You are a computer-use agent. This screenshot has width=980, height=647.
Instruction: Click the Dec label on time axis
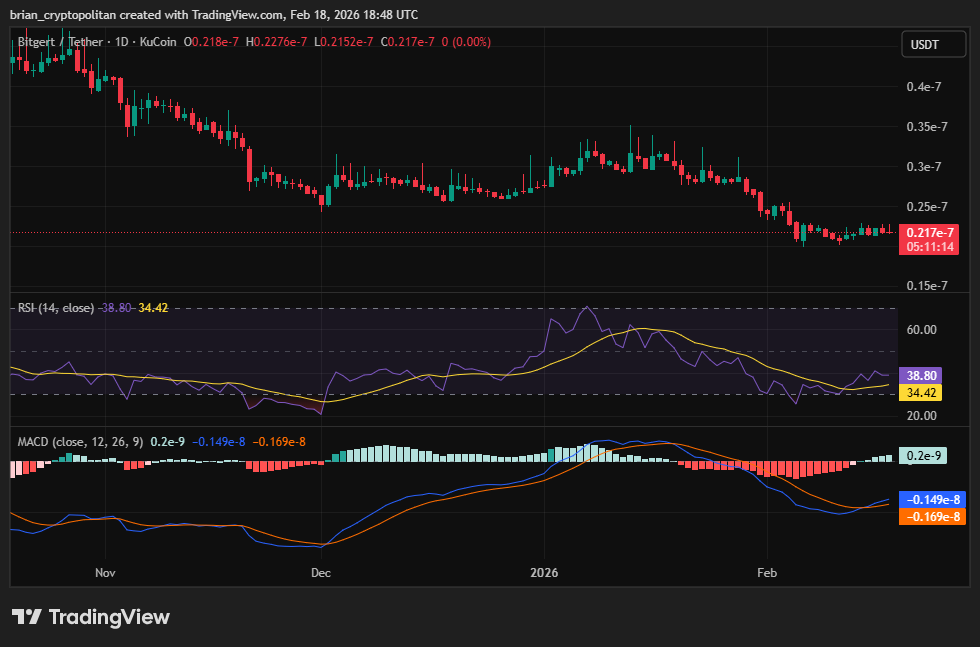coord(320,573)
